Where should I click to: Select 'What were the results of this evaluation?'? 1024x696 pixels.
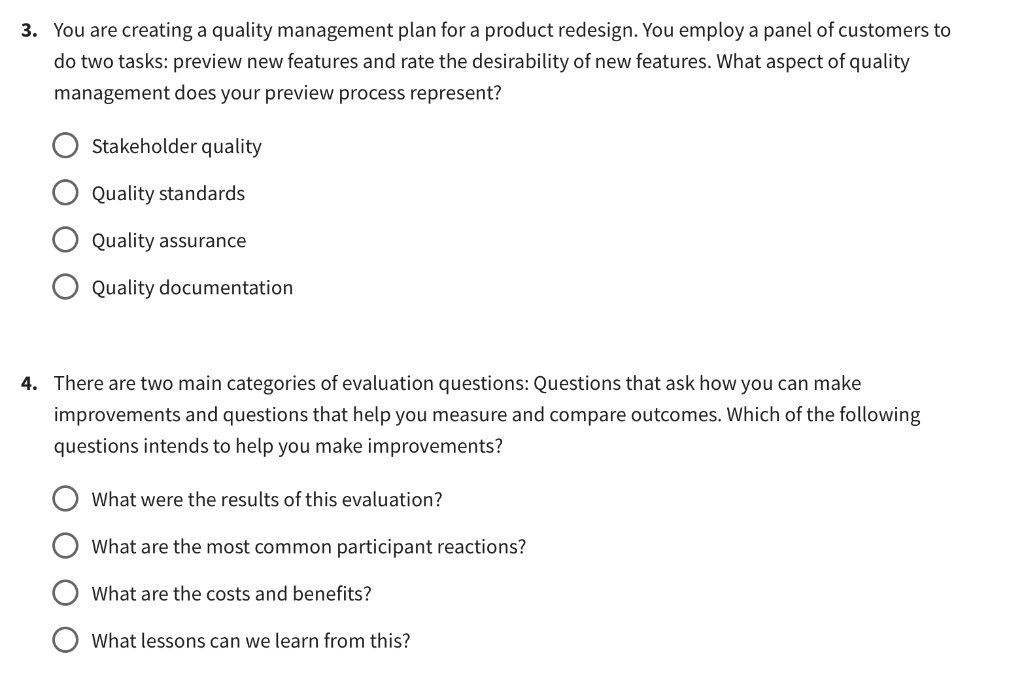[65, 498]
